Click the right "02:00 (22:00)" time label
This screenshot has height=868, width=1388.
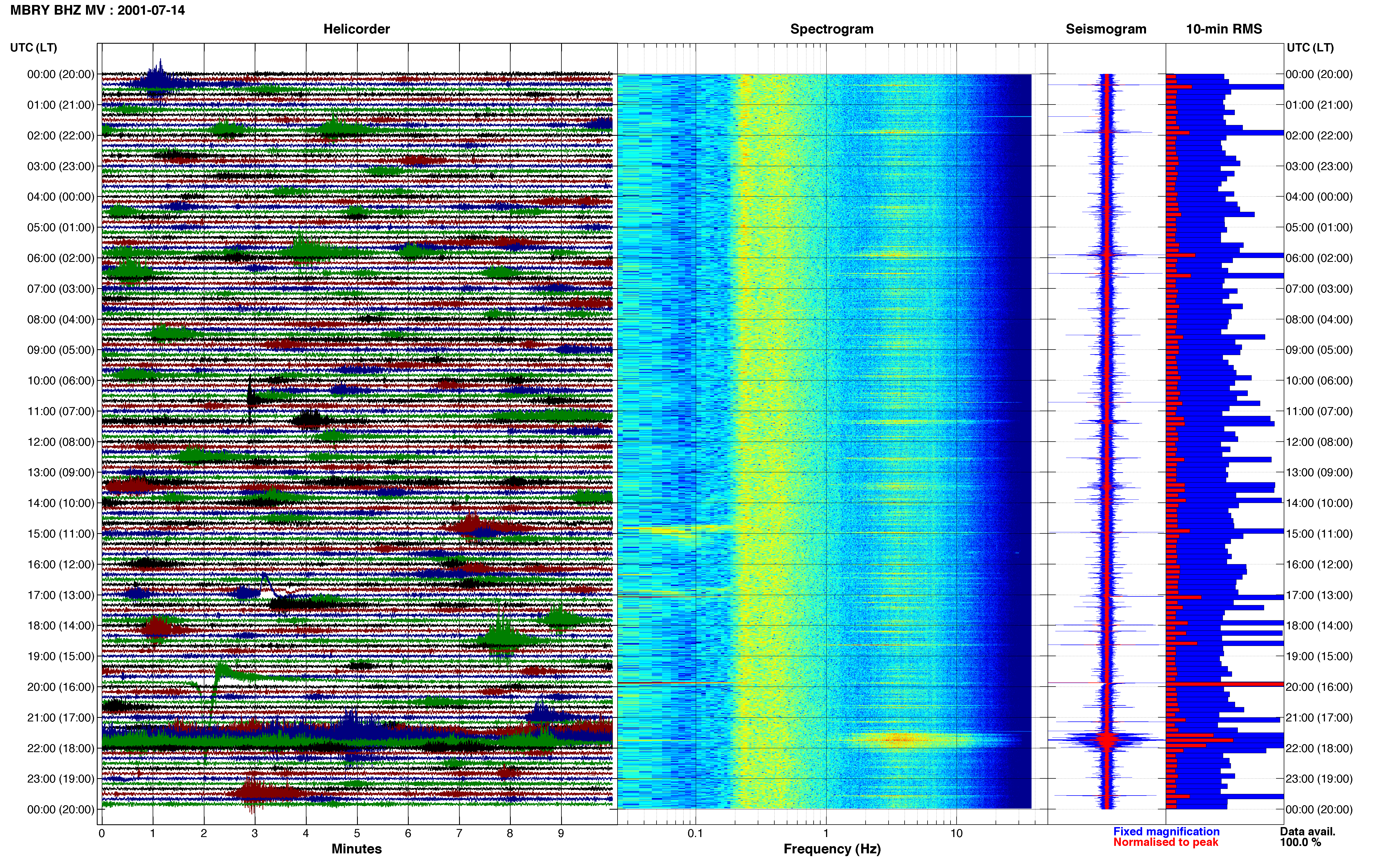click(1319, 135)
